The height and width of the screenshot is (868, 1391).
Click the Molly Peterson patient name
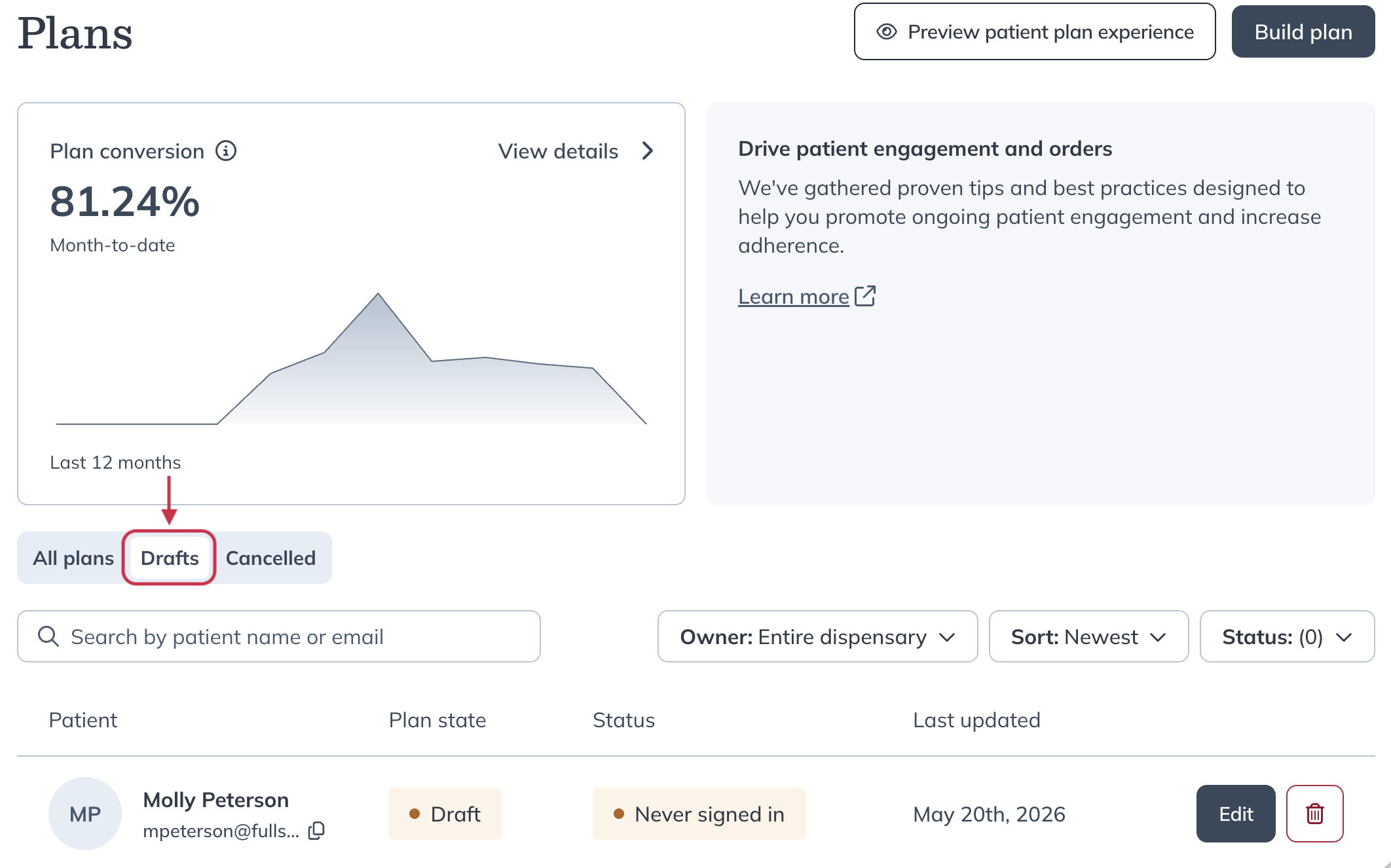[216, 800]
